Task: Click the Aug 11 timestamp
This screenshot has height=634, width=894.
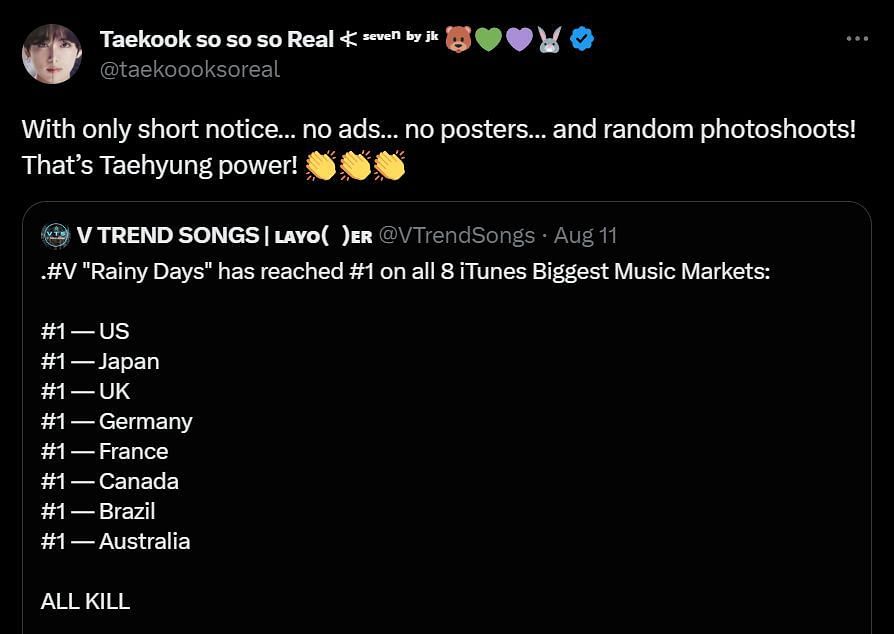Action: point(586,236)
